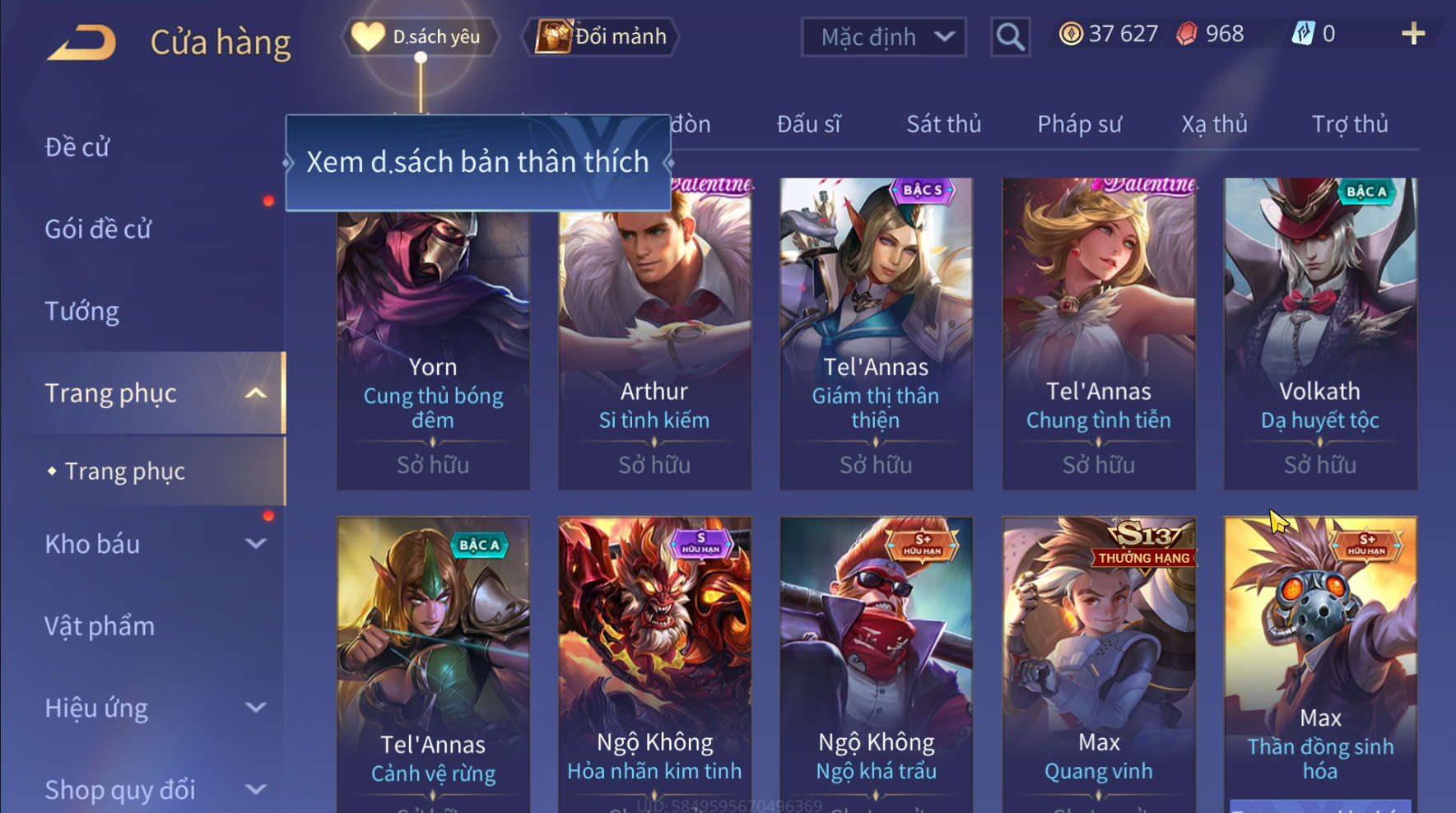The image size is (1456, 813).
Task: Switch to the Pháp sư tab
Action: click(1079, 124)
